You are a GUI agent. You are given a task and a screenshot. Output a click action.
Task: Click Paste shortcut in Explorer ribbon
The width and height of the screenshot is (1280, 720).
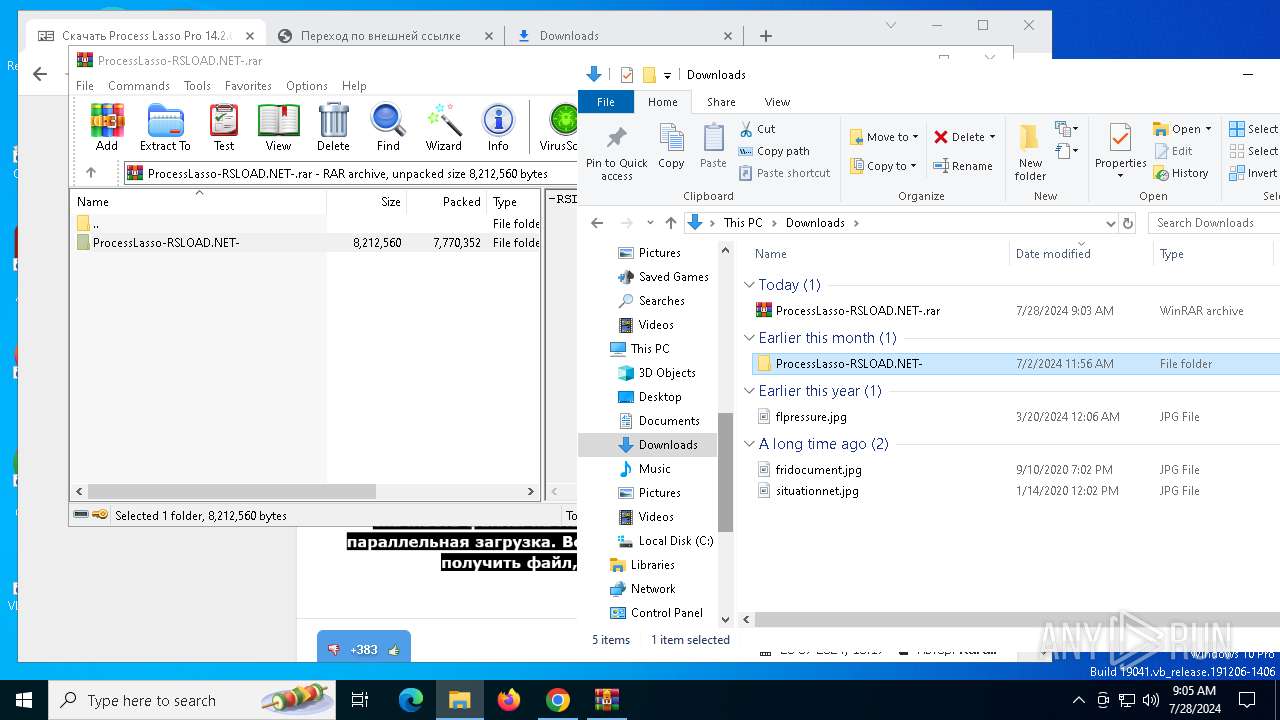[x=784, y=173]
